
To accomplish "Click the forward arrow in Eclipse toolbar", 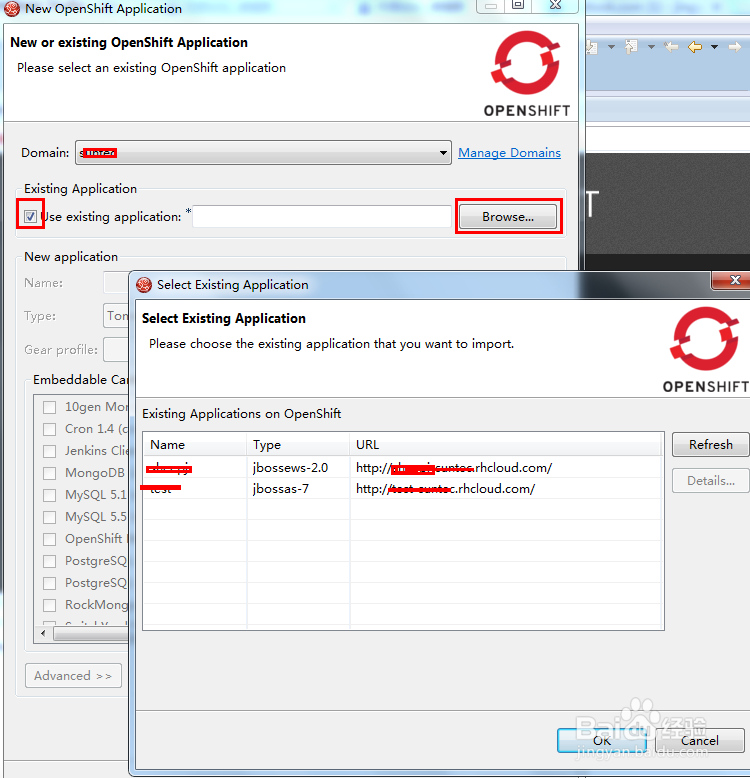I will click(x=735, y=47).
